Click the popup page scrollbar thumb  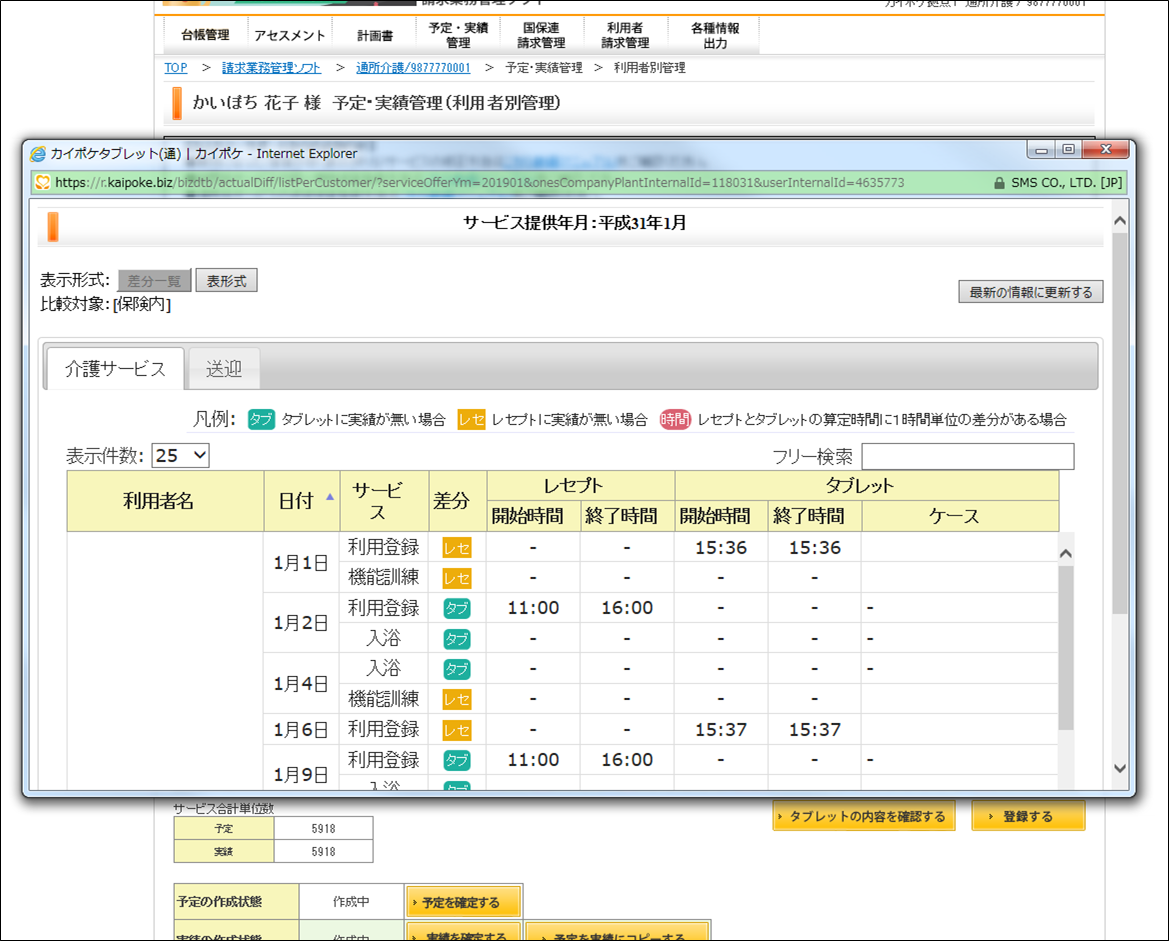pyautogui.click(x=1119, y=424)
